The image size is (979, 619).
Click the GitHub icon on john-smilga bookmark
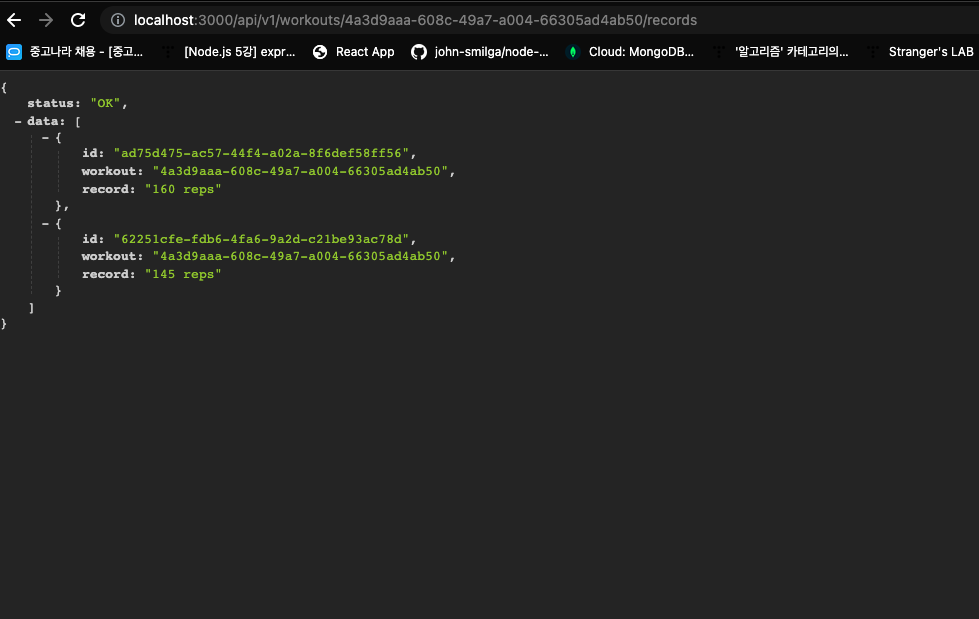418,51
